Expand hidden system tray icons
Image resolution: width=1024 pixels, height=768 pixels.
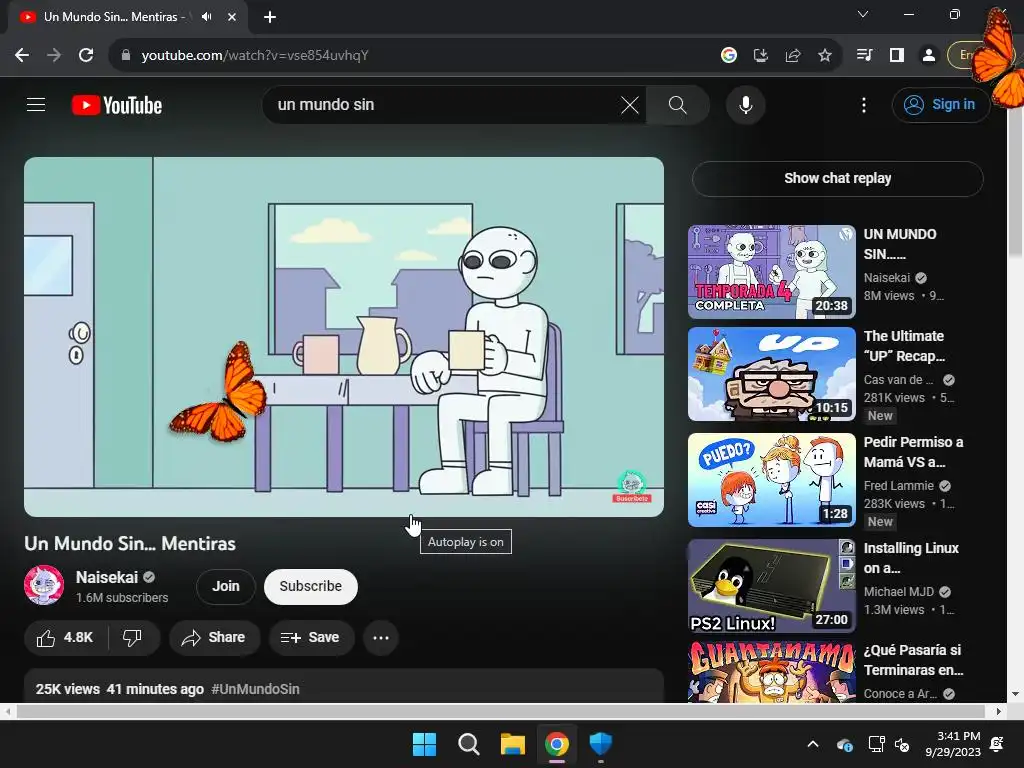tap(813, 744)
